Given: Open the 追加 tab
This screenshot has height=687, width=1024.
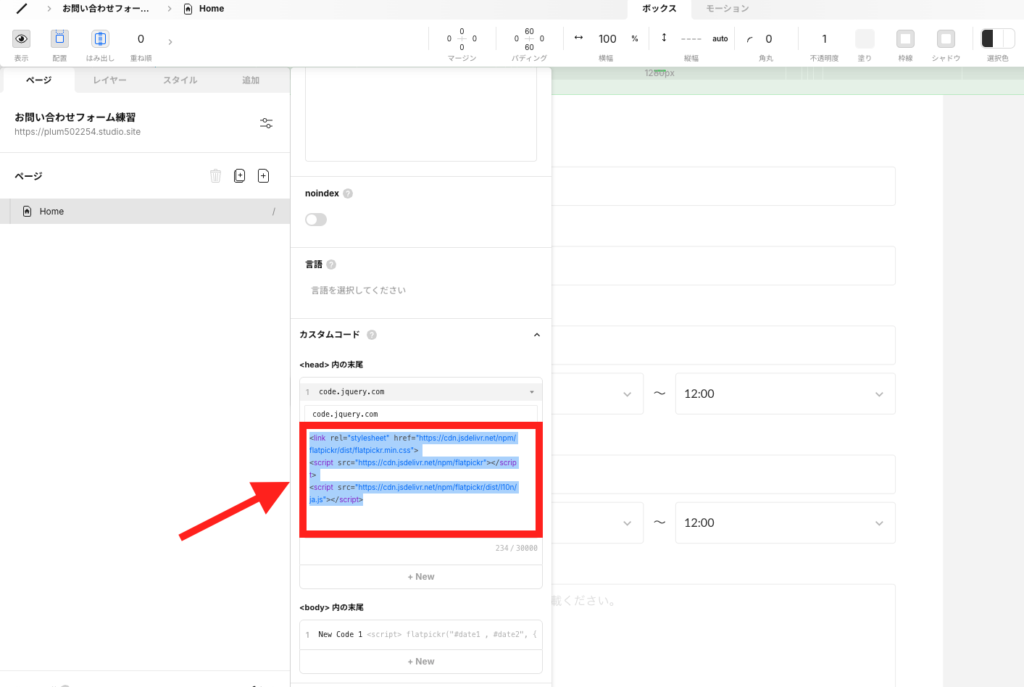Looking at the screenshot, I should [x=251, y=80].
